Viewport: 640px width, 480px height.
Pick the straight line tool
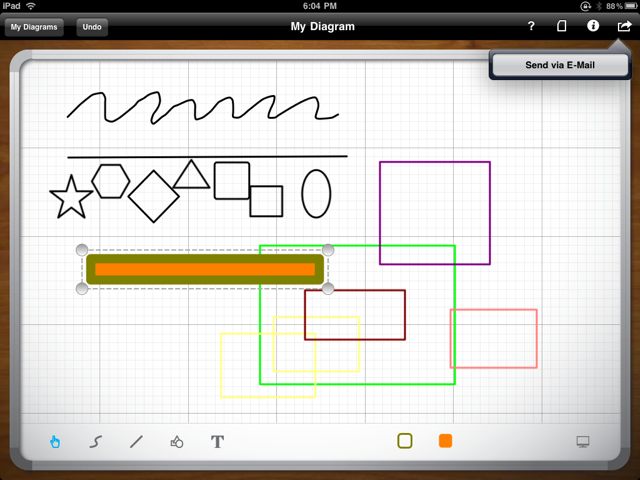[x=136, y=441]
